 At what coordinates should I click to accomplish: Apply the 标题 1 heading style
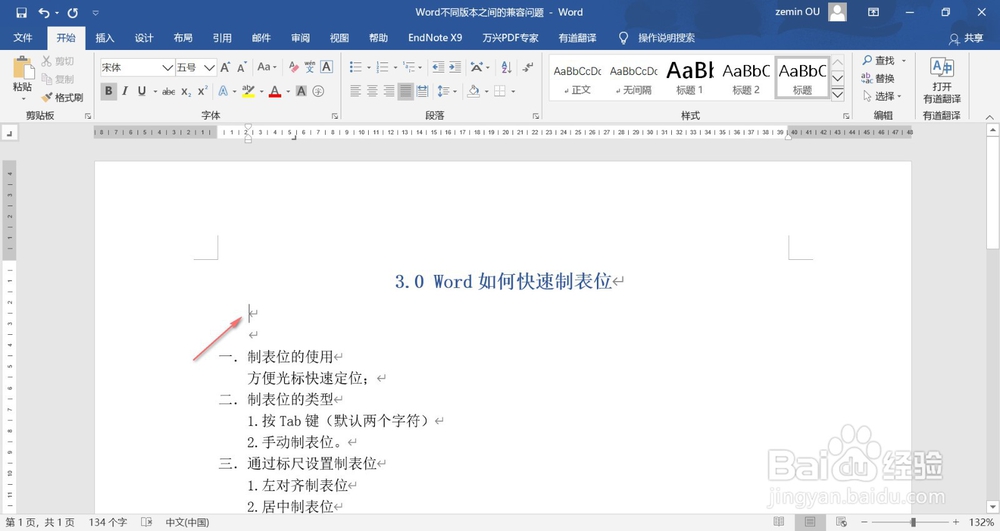(x=689, y=78)
